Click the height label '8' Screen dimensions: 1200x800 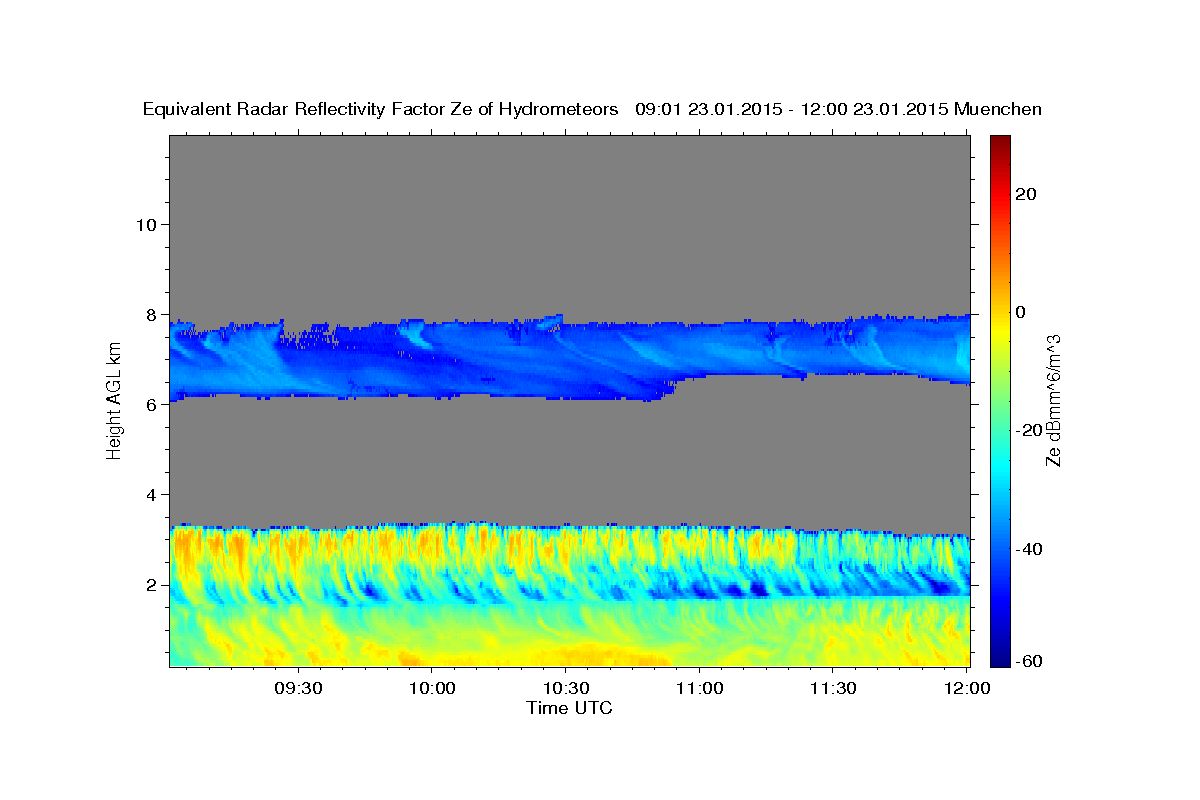pos(151,314)
